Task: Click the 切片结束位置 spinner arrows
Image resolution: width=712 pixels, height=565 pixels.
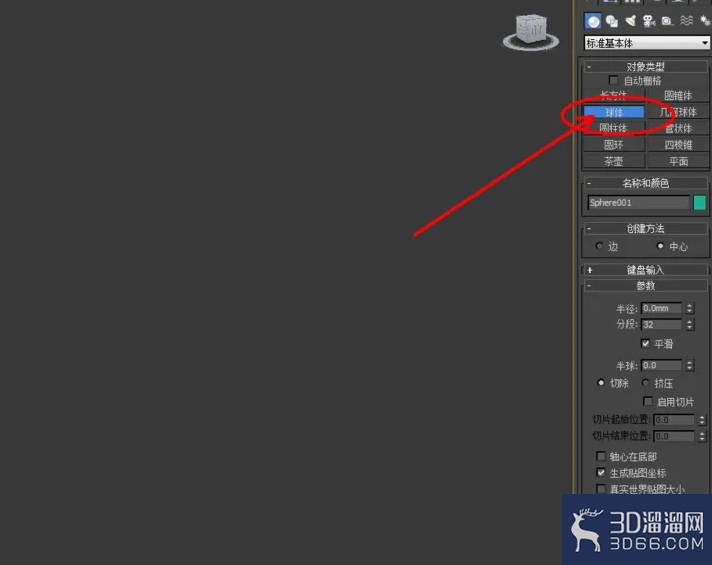Action: [x=702, y=436]
